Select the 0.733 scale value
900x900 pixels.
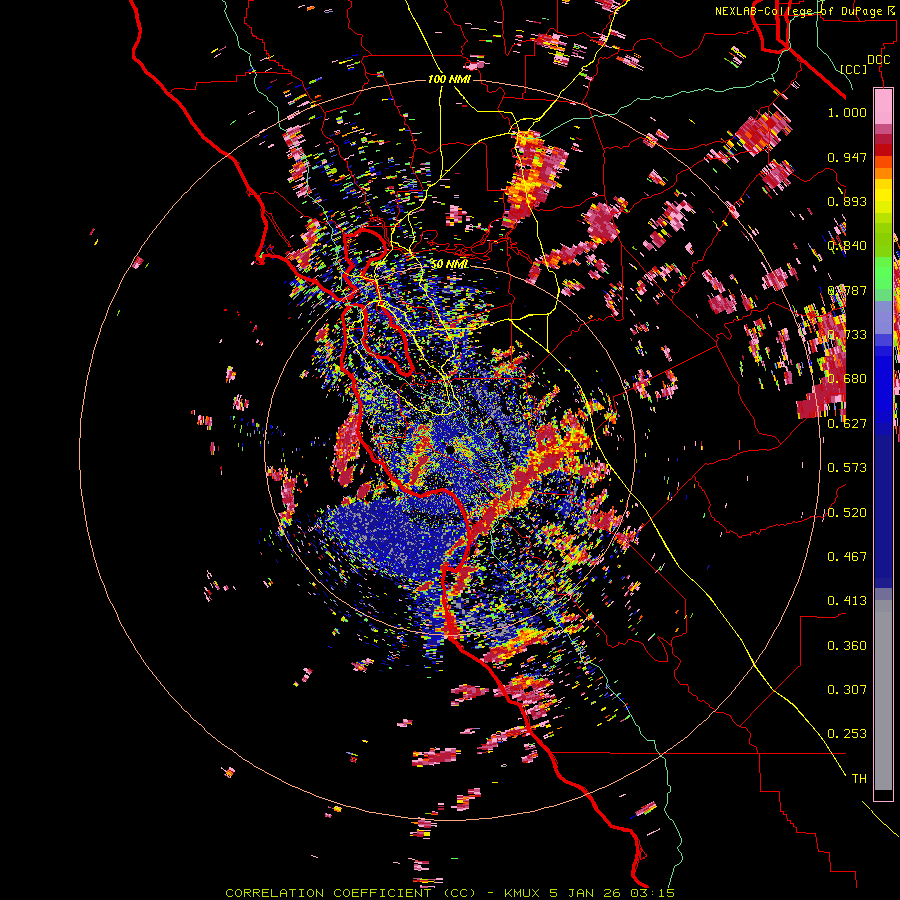[x=847, y=335]
